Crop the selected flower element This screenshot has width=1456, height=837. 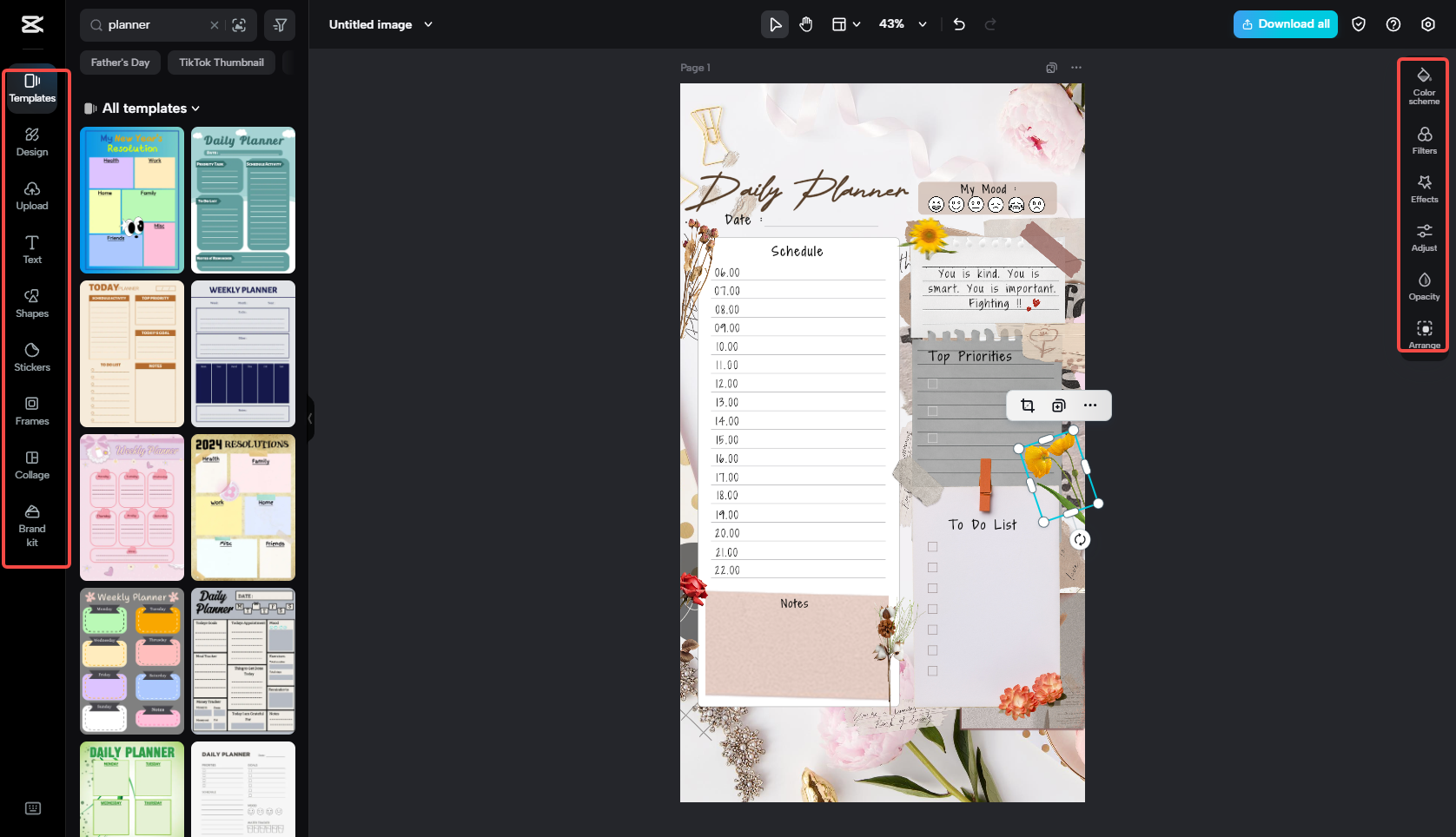(1027, 405)
